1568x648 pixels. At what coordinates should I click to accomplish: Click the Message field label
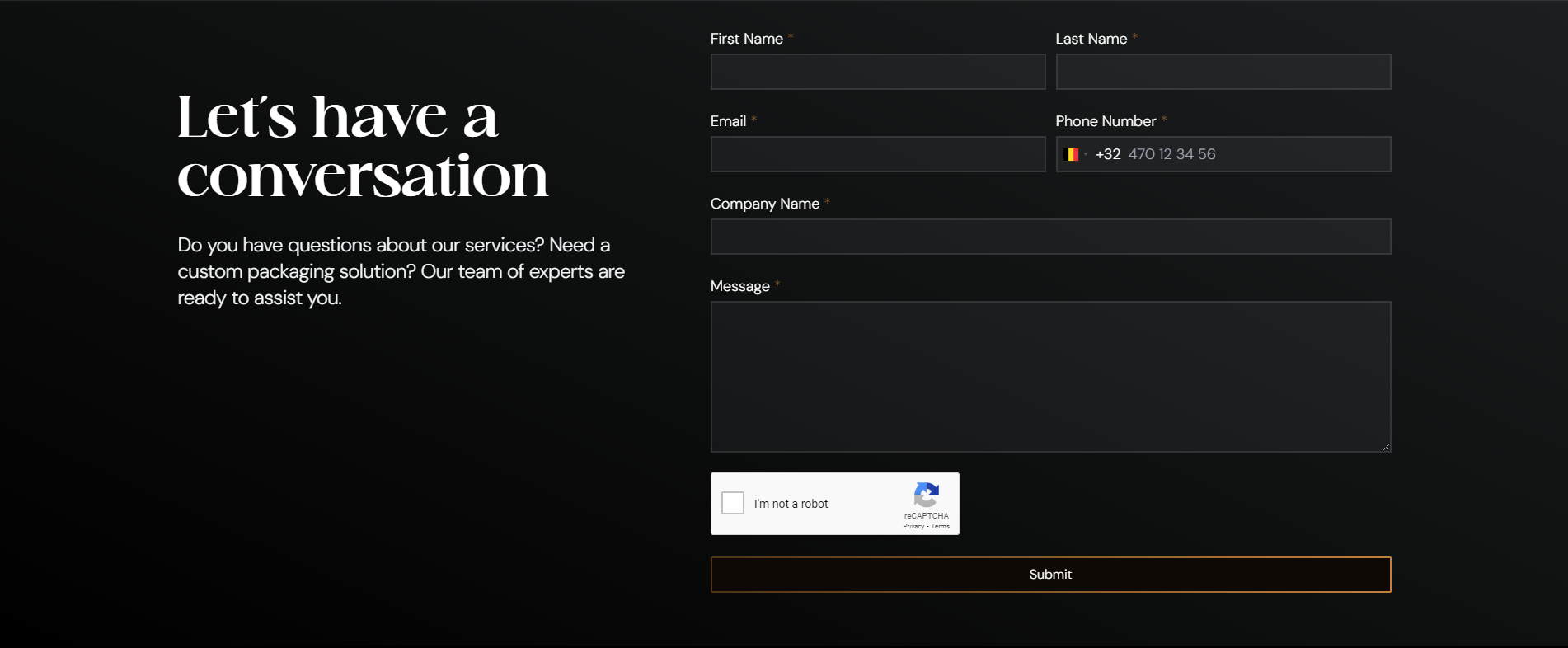point(739,286)
